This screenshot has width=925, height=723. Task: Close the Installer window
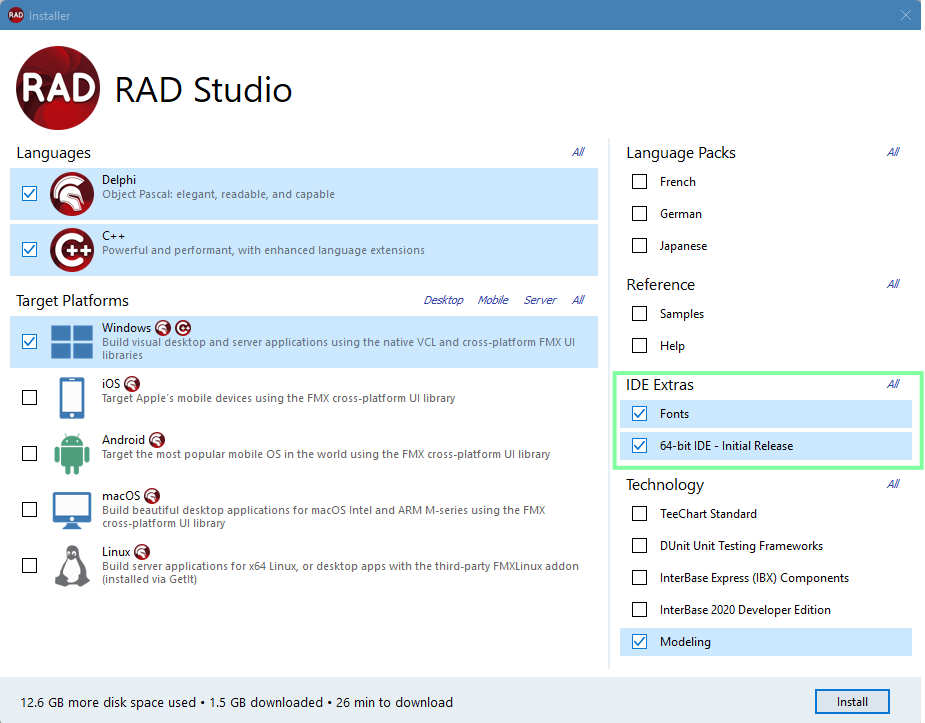[x=906, y=15]
